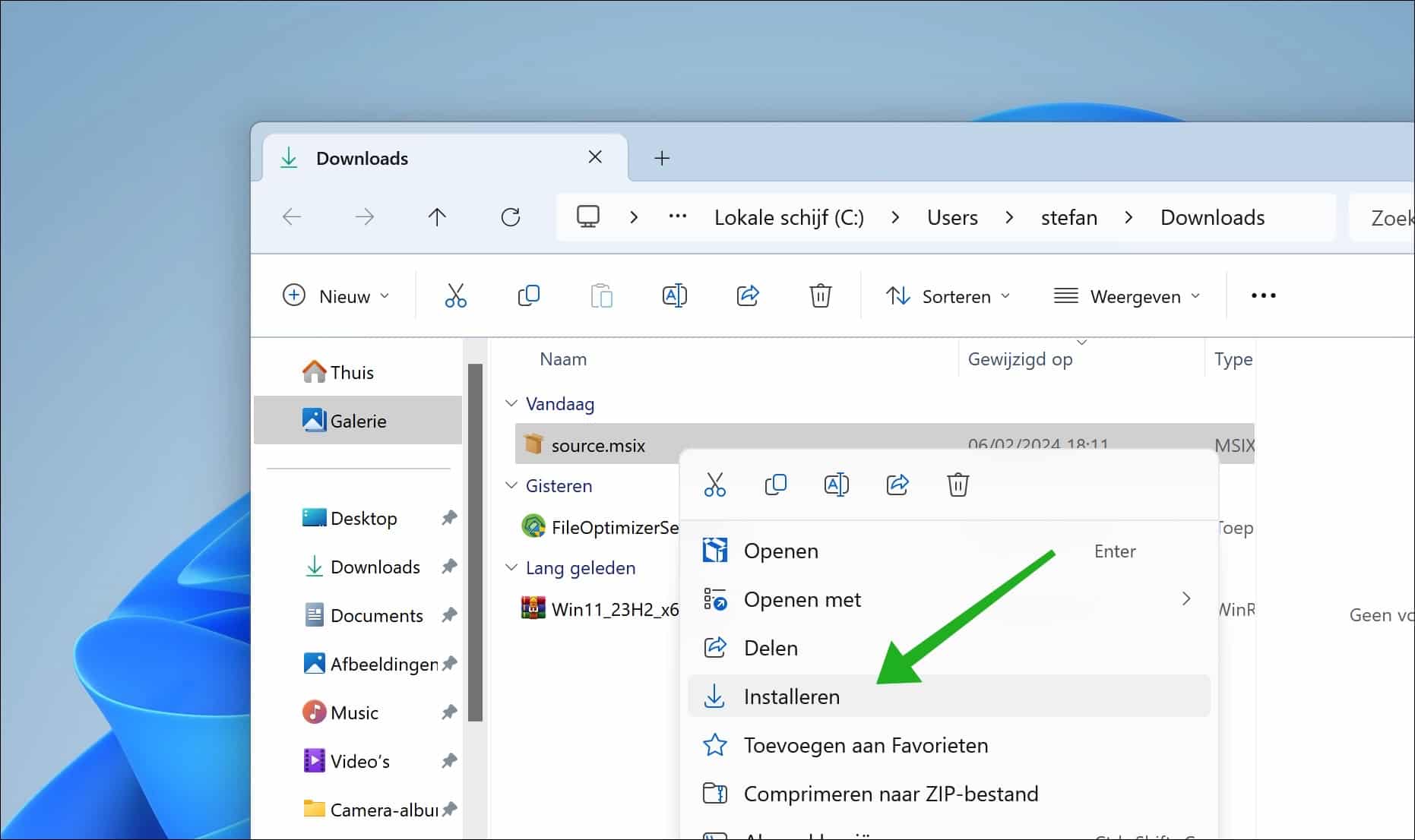Click the Cut icon in the context menu
Image resolution: width=1415 pixels, height=840 pixels.
tap(715, 485)
